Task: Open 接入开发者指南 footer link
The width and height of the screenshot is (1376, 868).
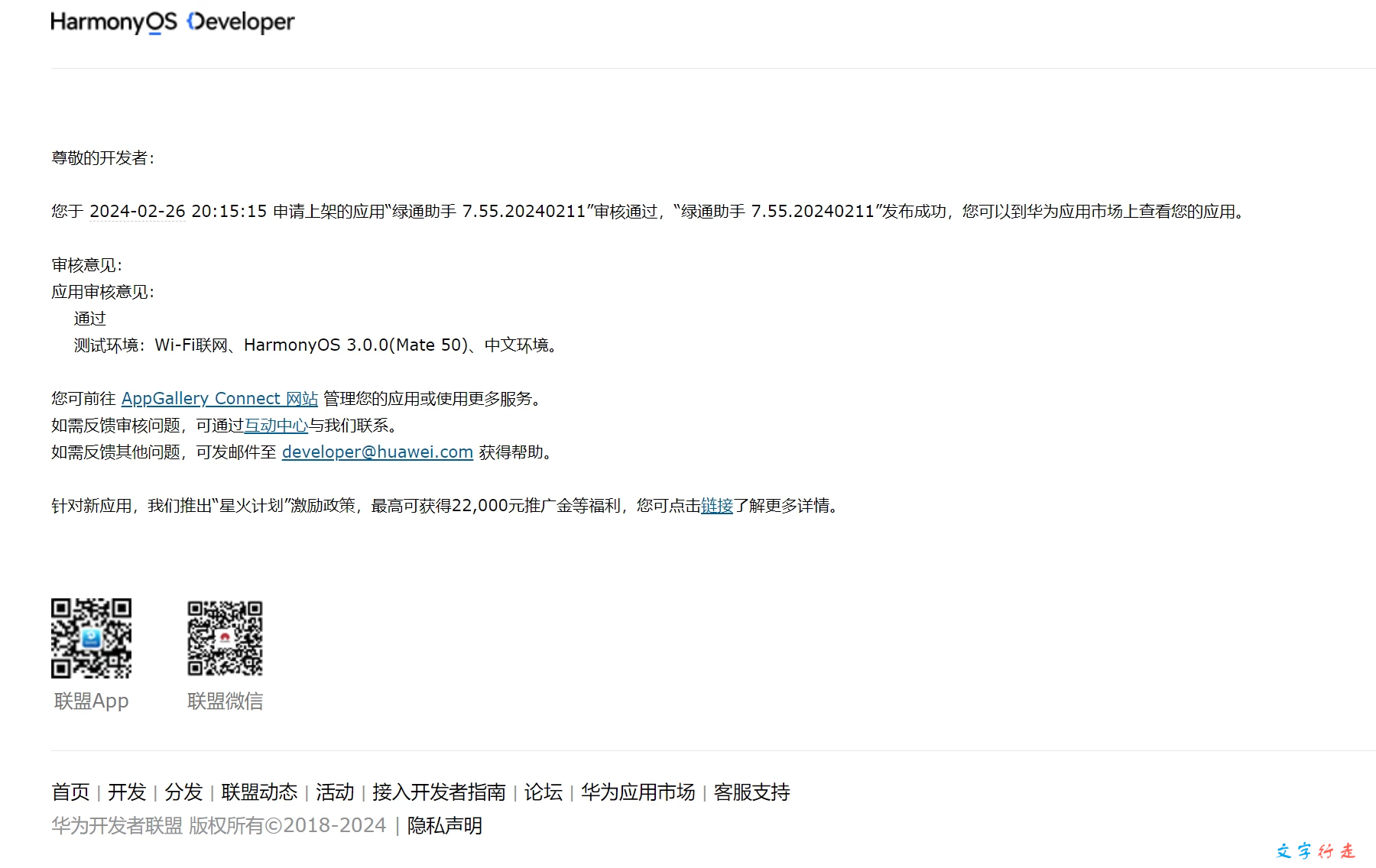Action: tap(439, 792)
